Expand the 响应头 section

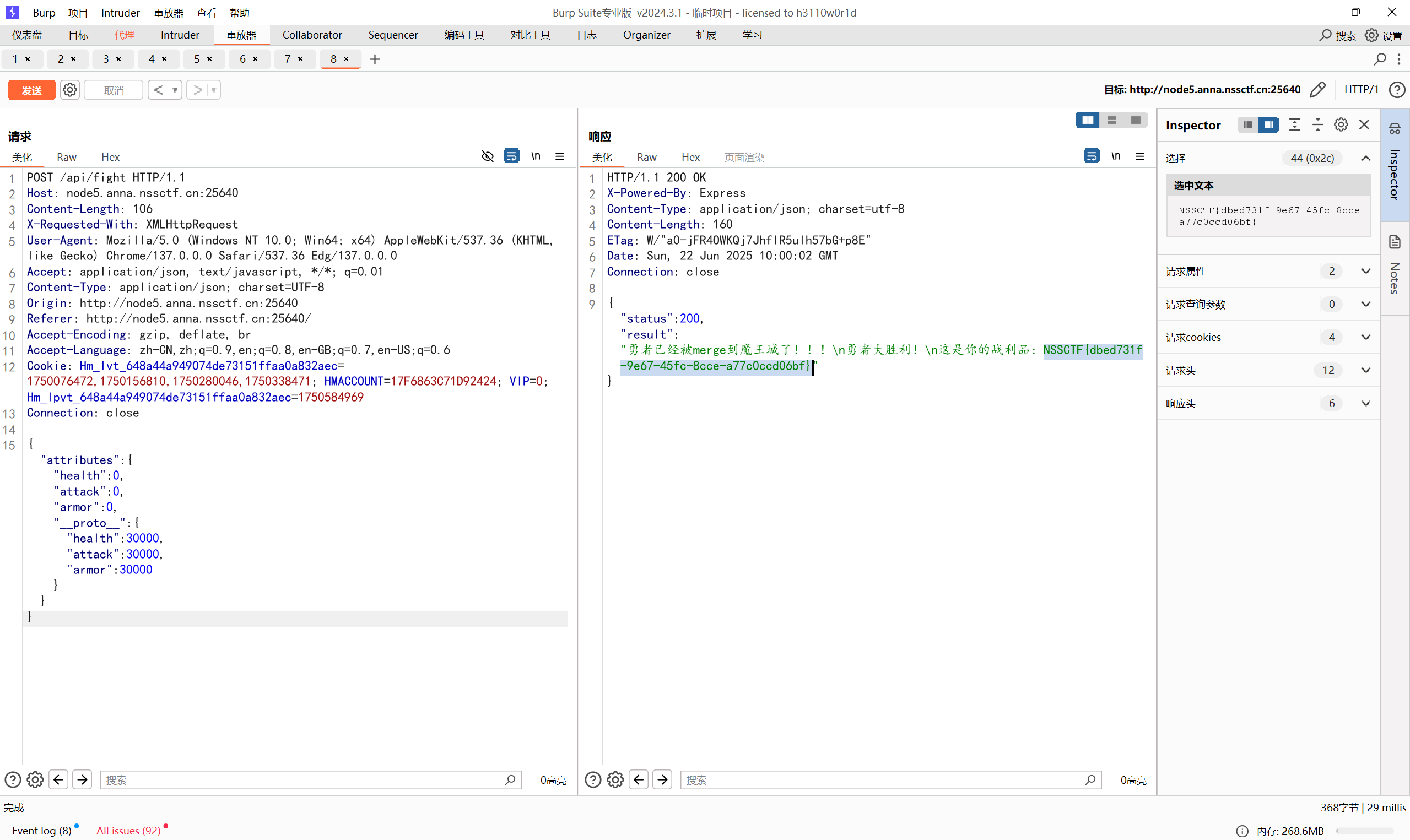coord(1366,404)
